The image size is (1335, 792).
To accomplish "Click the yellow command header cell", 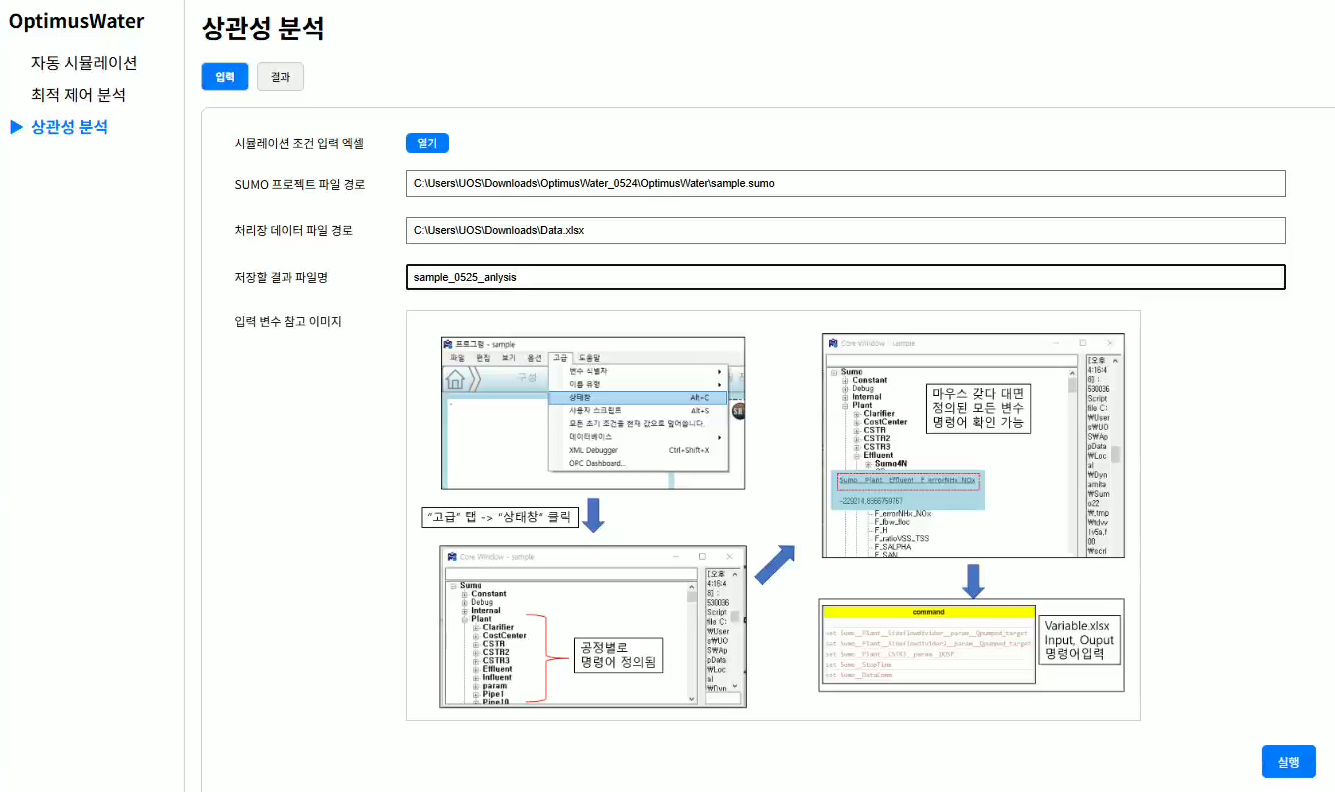I will (928, 611).
